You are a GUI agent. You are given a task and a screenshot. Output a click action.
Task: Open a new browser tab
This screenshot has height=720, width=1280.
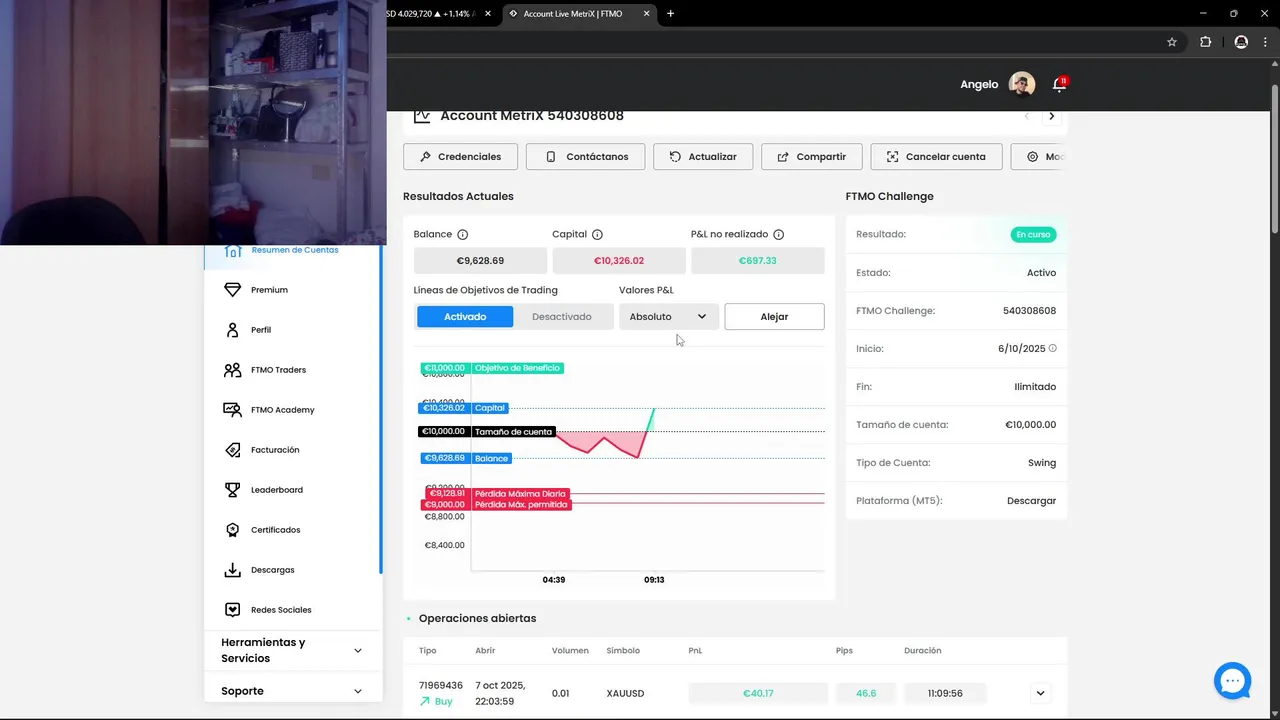click(x=670, y=14)
